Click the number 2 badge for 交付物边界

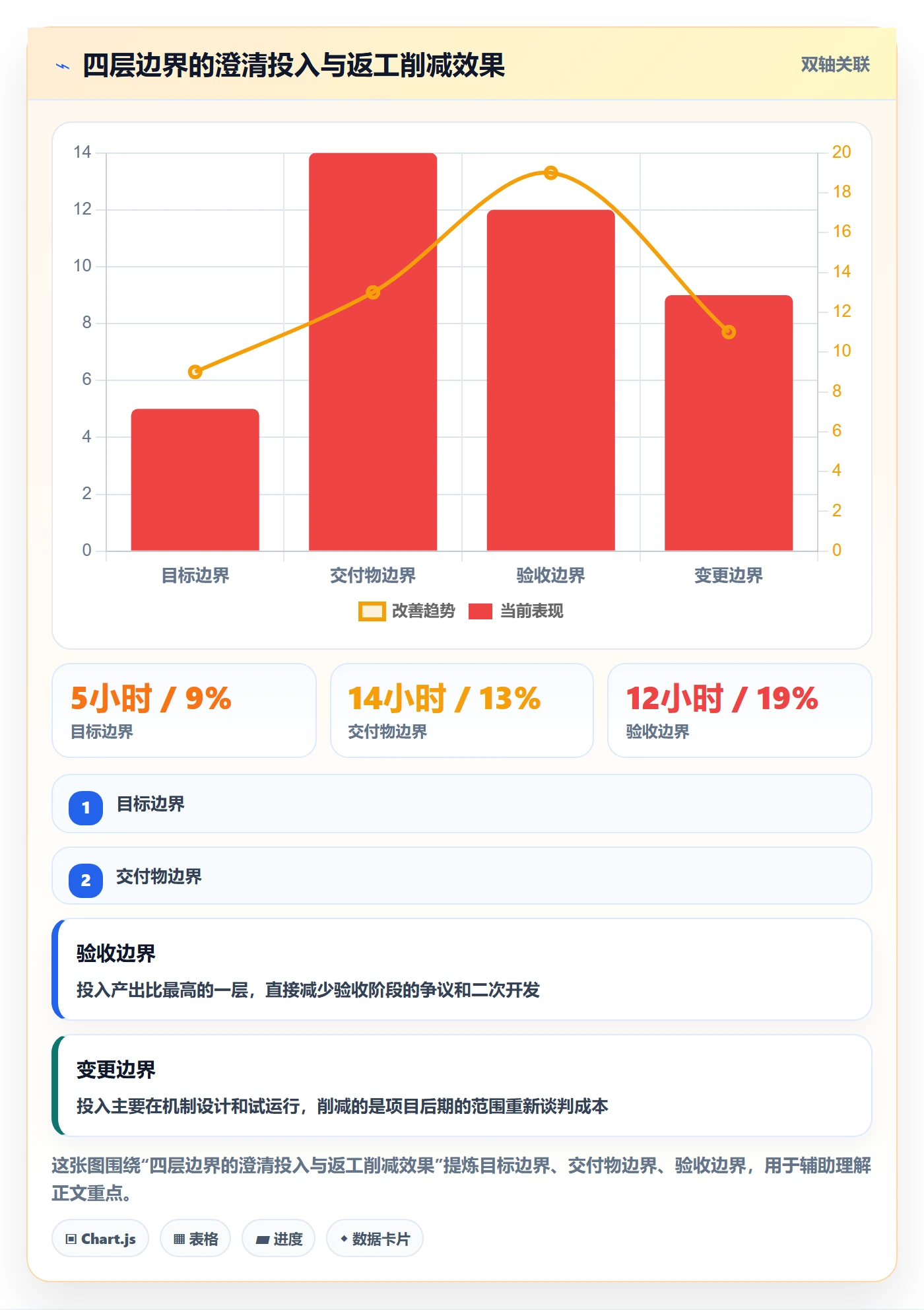86,880
